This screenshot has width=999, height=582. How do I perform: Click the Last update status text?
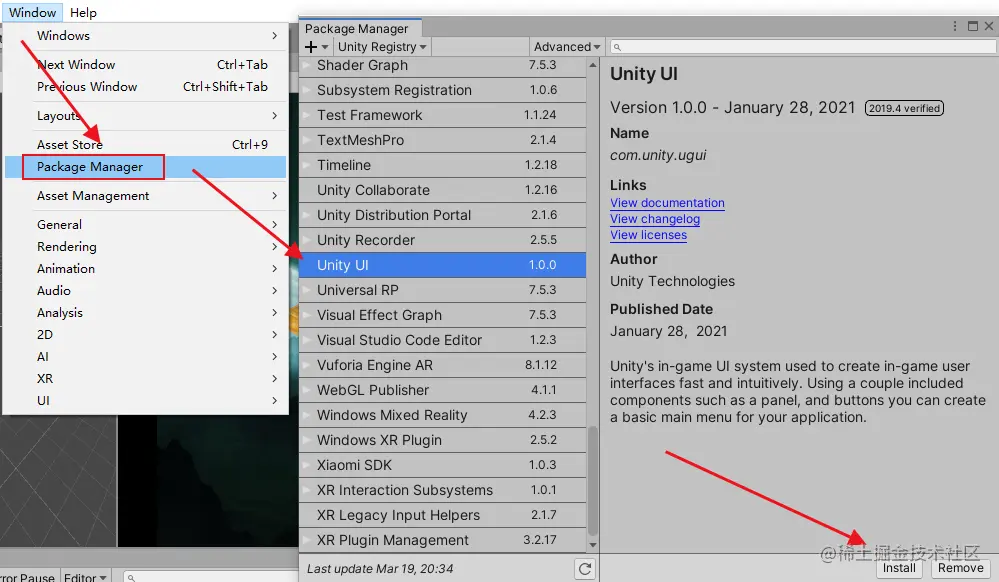(x=380, y=569)
